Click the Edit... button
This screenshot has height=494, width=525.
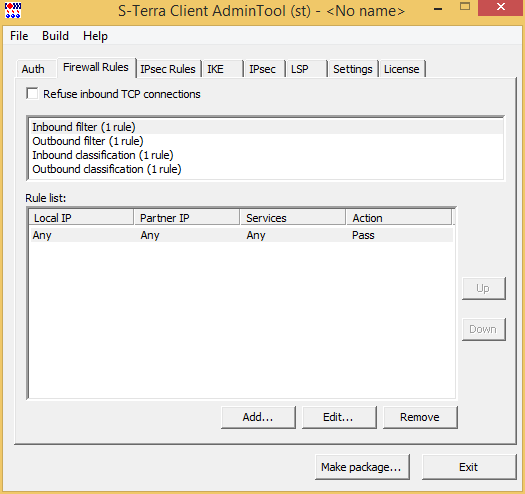point(339,417)
